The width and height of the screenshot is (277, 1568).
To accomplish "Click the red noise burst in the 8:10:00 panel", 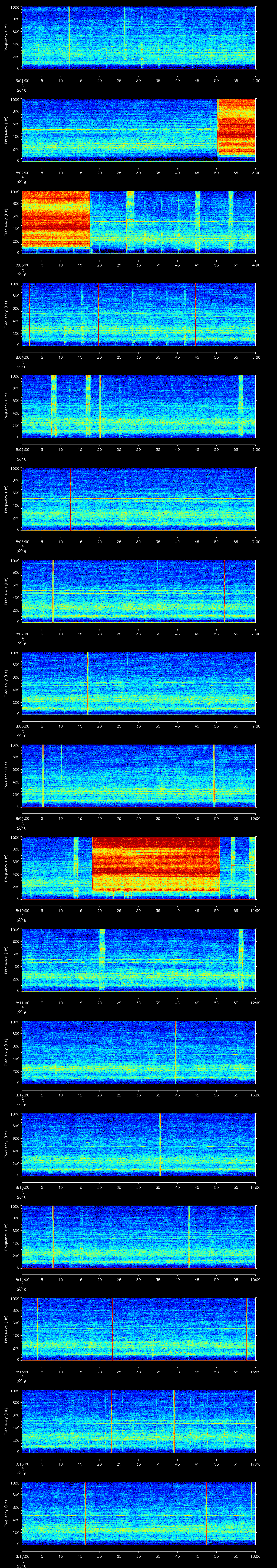I will click(156, 864).
